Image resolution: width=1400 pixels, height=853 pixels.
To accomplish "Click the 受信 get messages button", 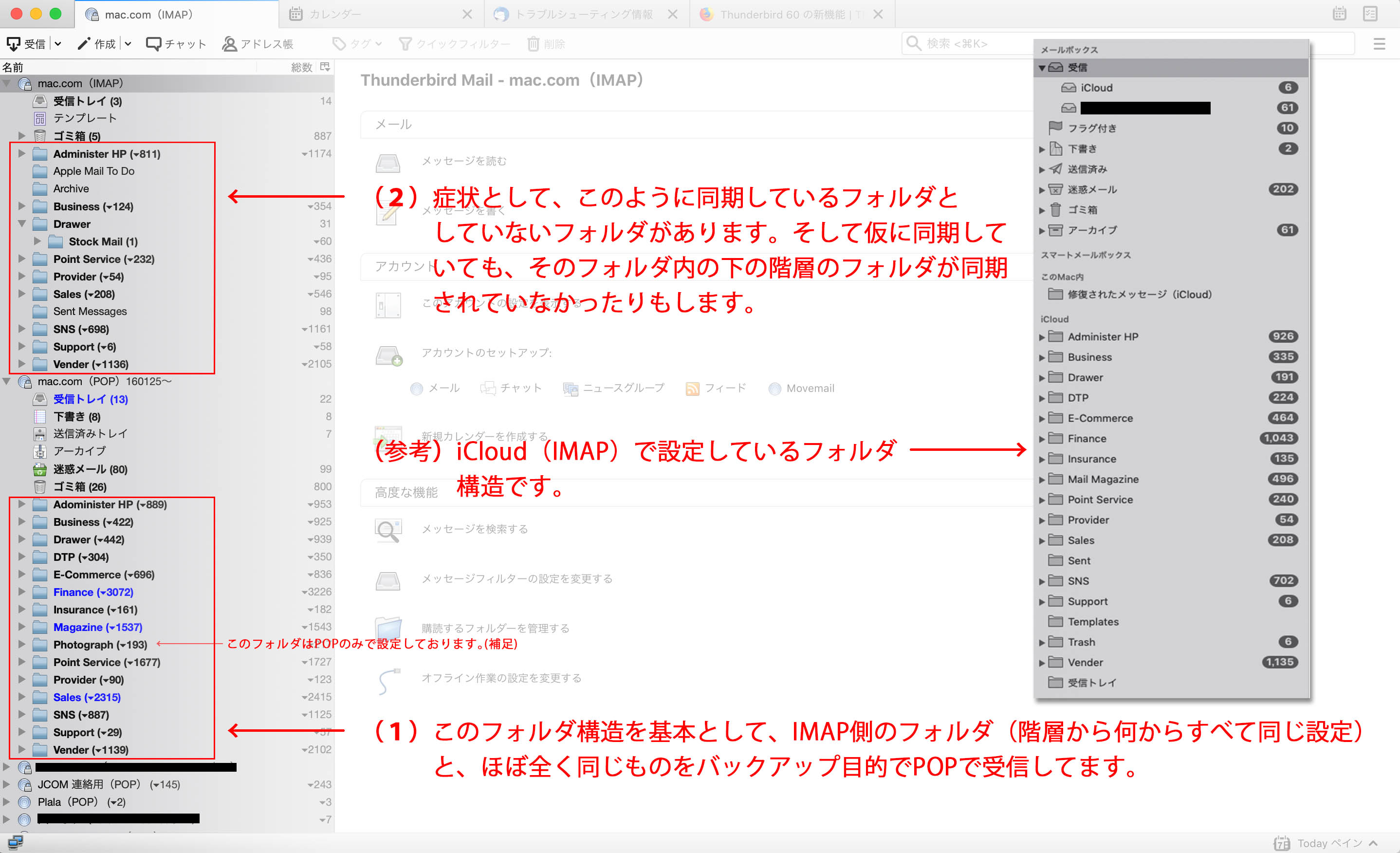I will [x=26, y=44].
